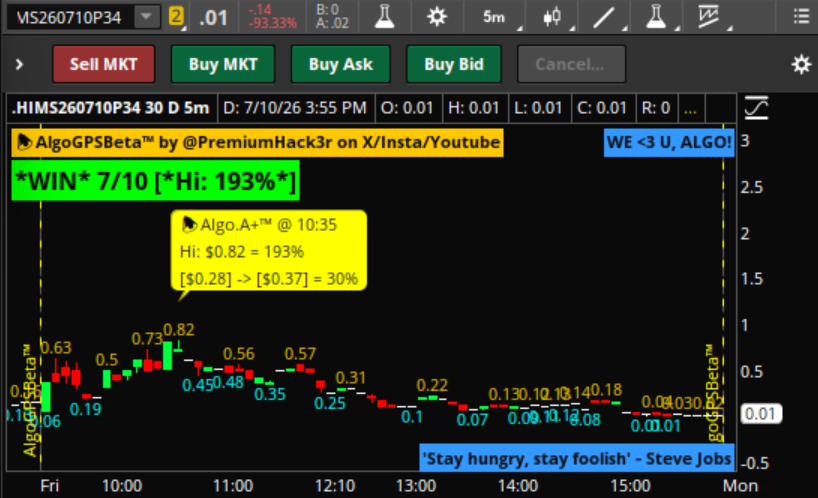Click the last price .01 value

tap(213, 18)
